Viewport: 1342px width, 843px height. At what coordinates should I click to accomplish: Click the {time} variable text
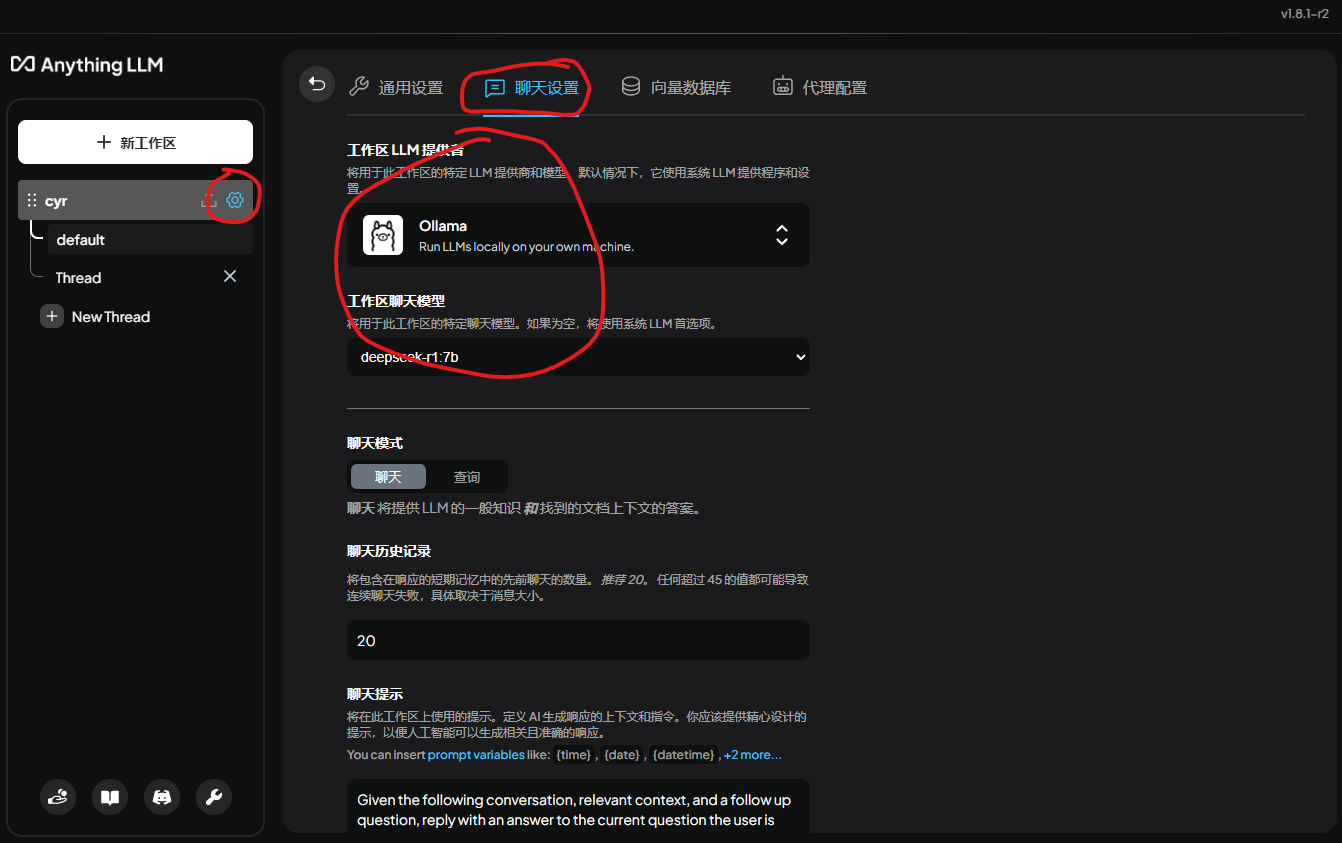[x=574, y=755]
